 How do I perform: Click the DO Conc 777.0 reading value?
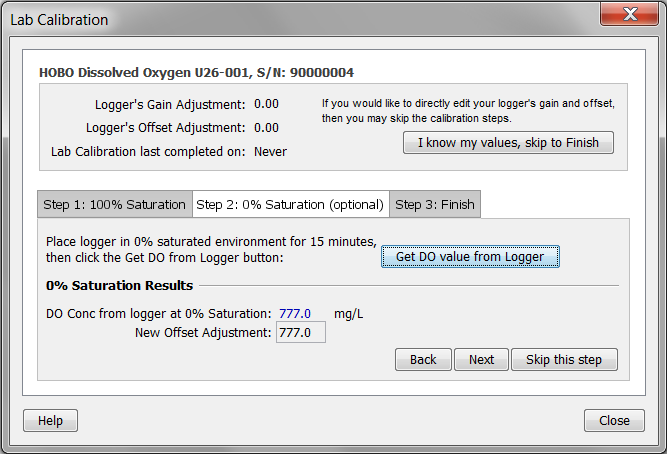[295, 313]
